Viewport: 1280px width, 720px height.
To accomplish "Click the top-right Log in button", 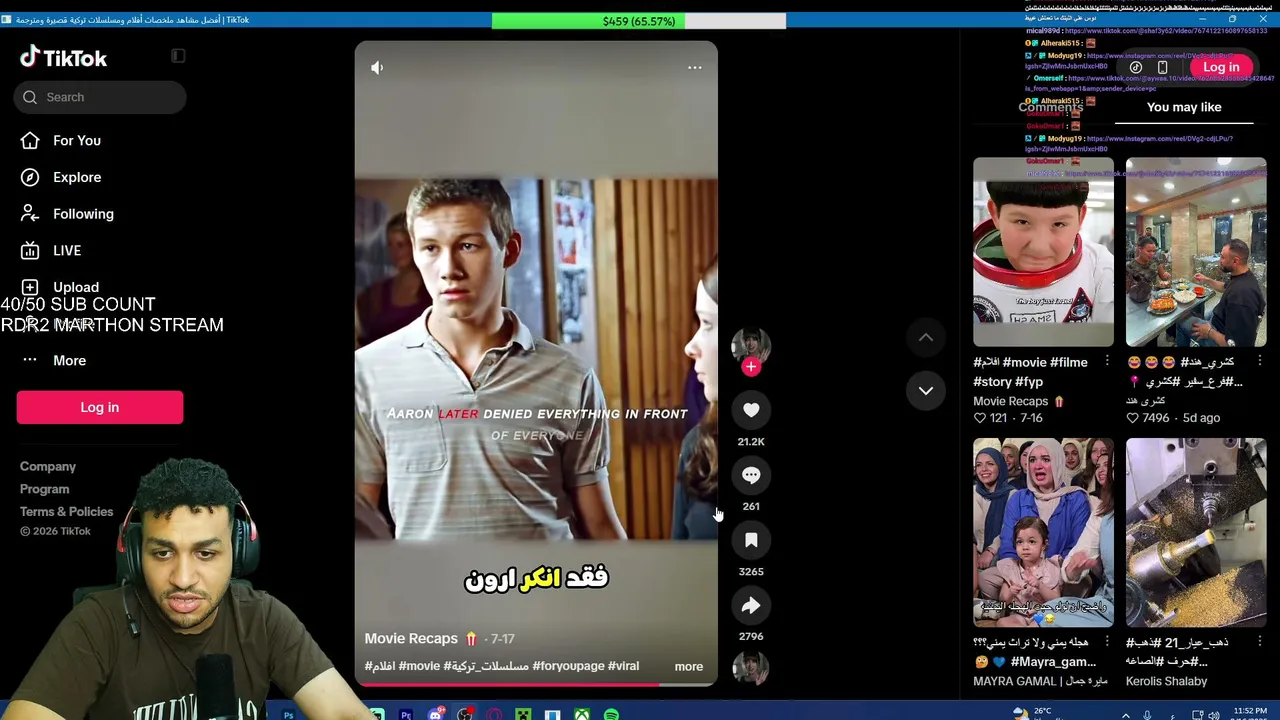I will tap(1221, 67).
